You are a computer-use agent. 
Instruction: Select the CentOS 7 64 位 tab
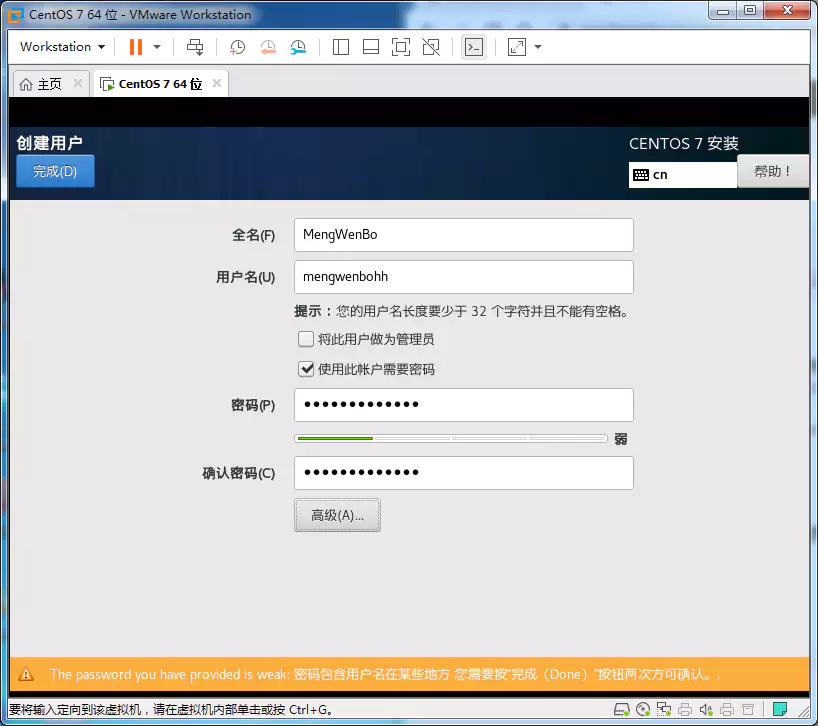coord(160,84)
